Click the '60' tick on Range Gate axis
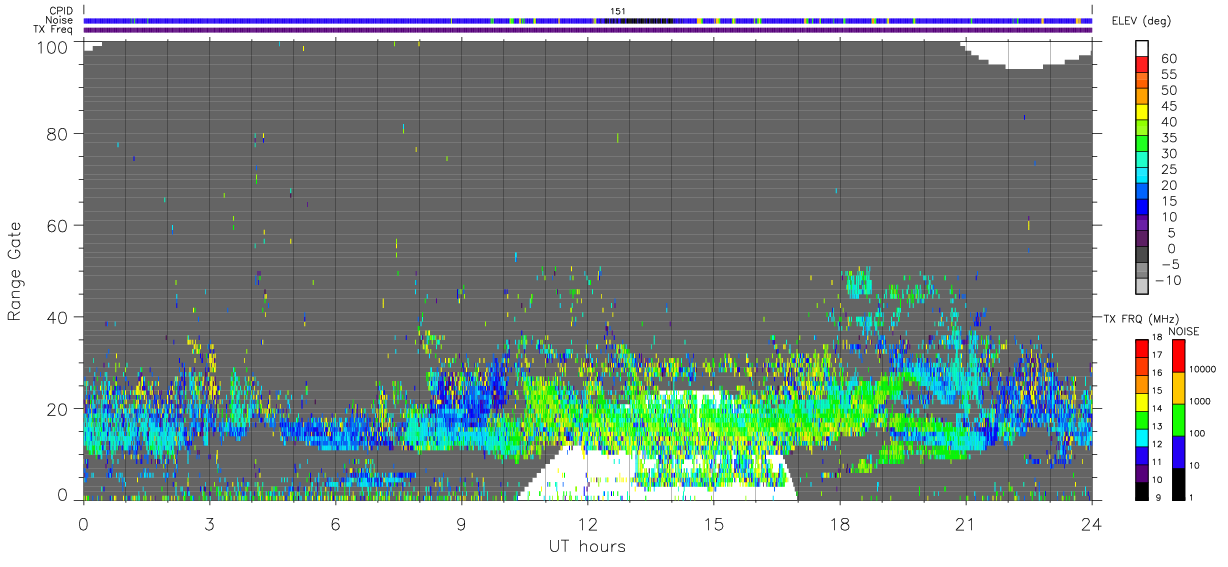1228x567 pixels. (x=58, y=225)
